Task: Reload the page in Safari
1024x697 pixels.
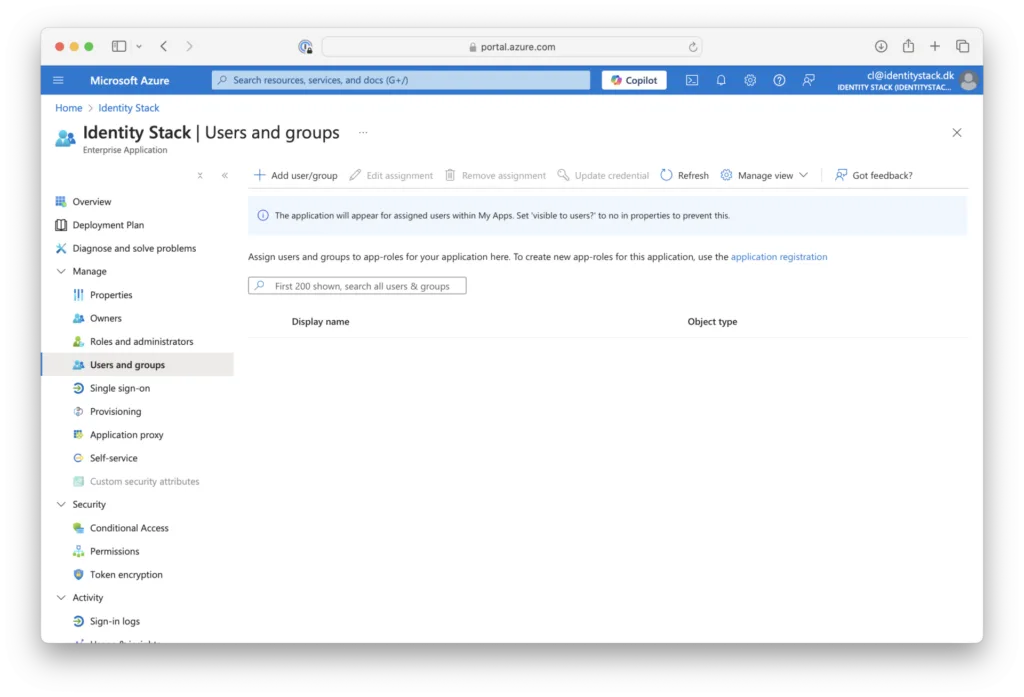Action: pos(692,47)
